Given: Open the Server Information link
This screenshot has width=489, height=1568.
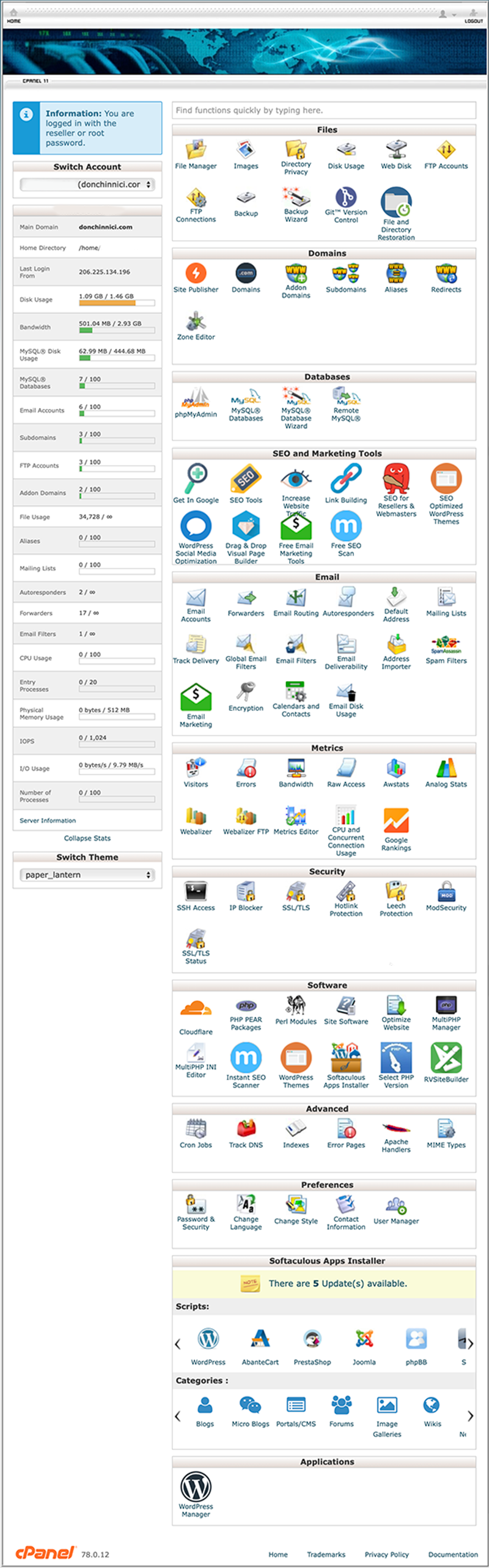Looking at the screenshot, I should (x=48, y=820).
